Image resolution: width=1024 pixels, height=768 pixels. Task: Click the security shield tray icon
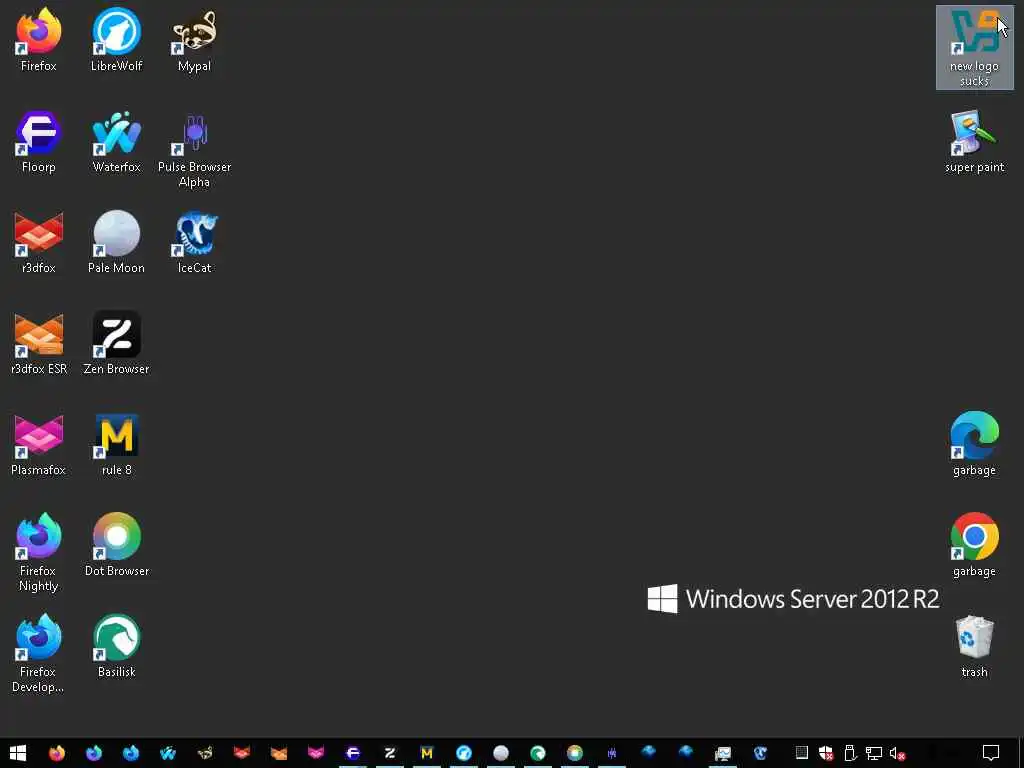pos(826,753)
